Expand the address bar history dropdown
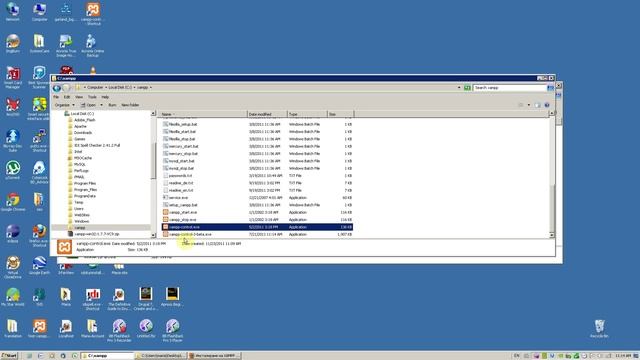640x360 pixels. [459, 88]
